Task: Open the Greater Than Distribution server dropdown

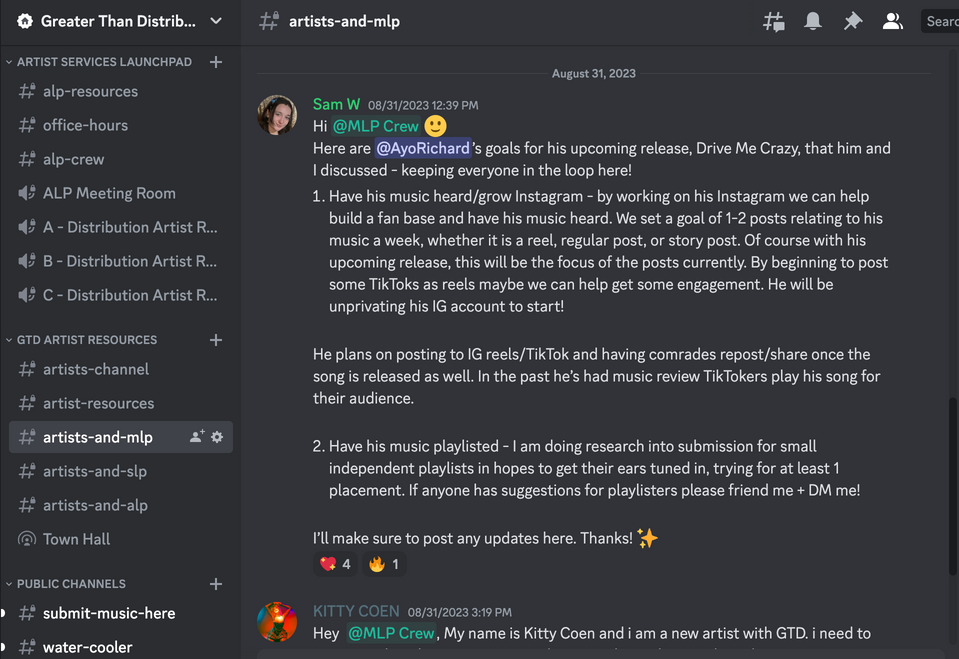Action: tap(120, 21)
